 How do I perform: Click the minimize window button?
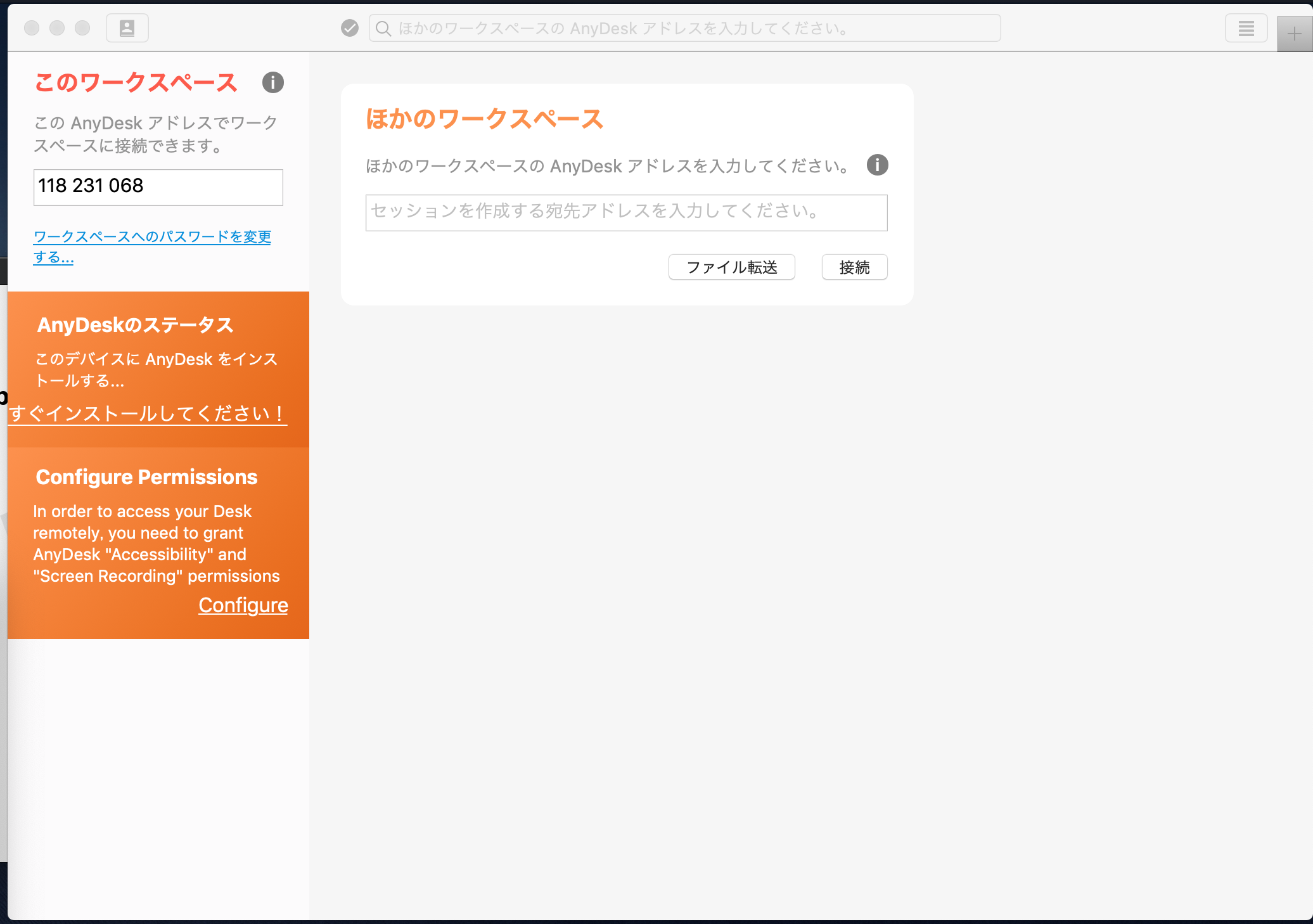point(57,28)
